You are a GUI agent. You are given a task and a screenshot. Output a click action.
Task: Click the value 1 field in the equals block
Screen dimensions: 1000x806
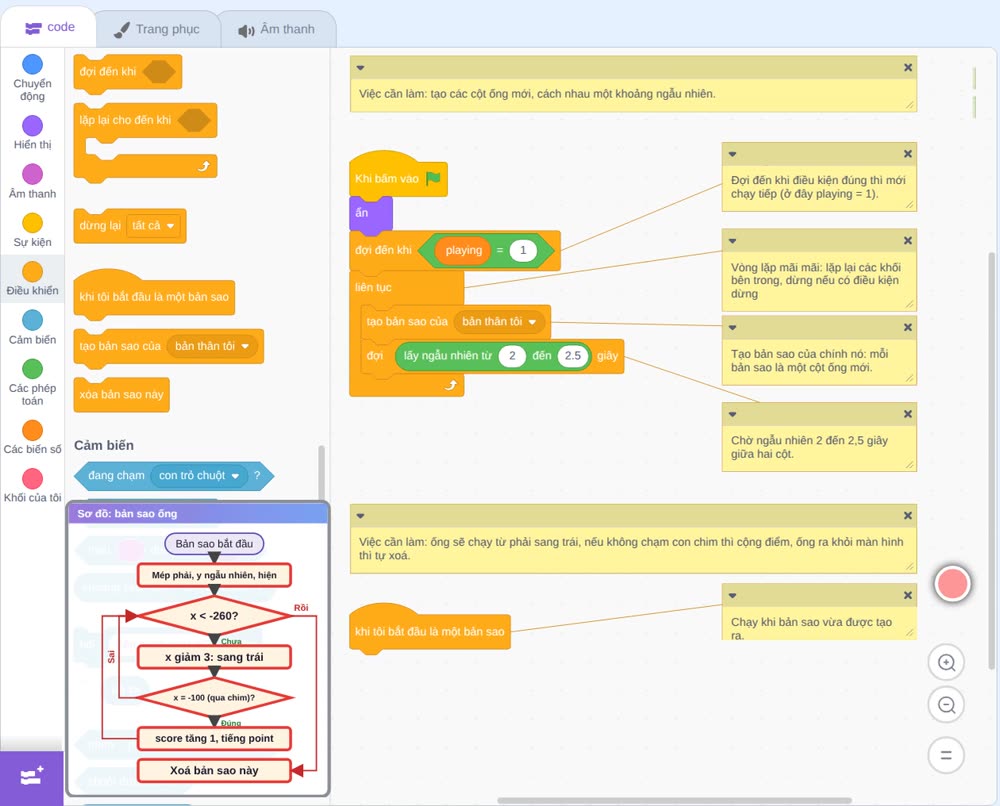click(523, 250)
